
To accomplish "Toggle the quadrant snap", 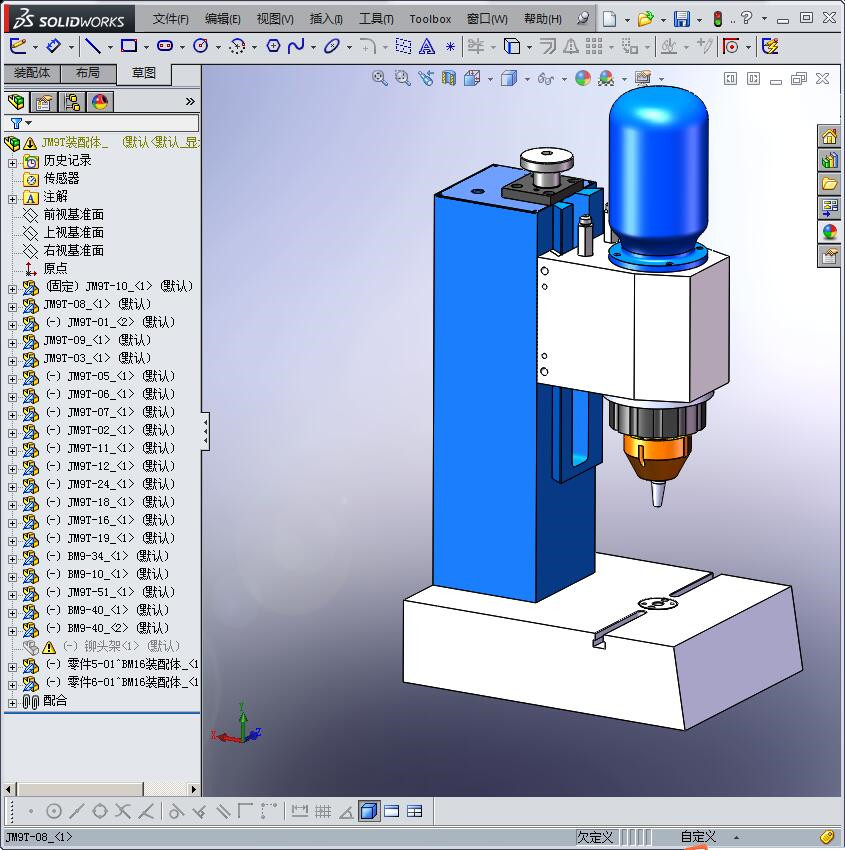I will [x=100, y=811].
